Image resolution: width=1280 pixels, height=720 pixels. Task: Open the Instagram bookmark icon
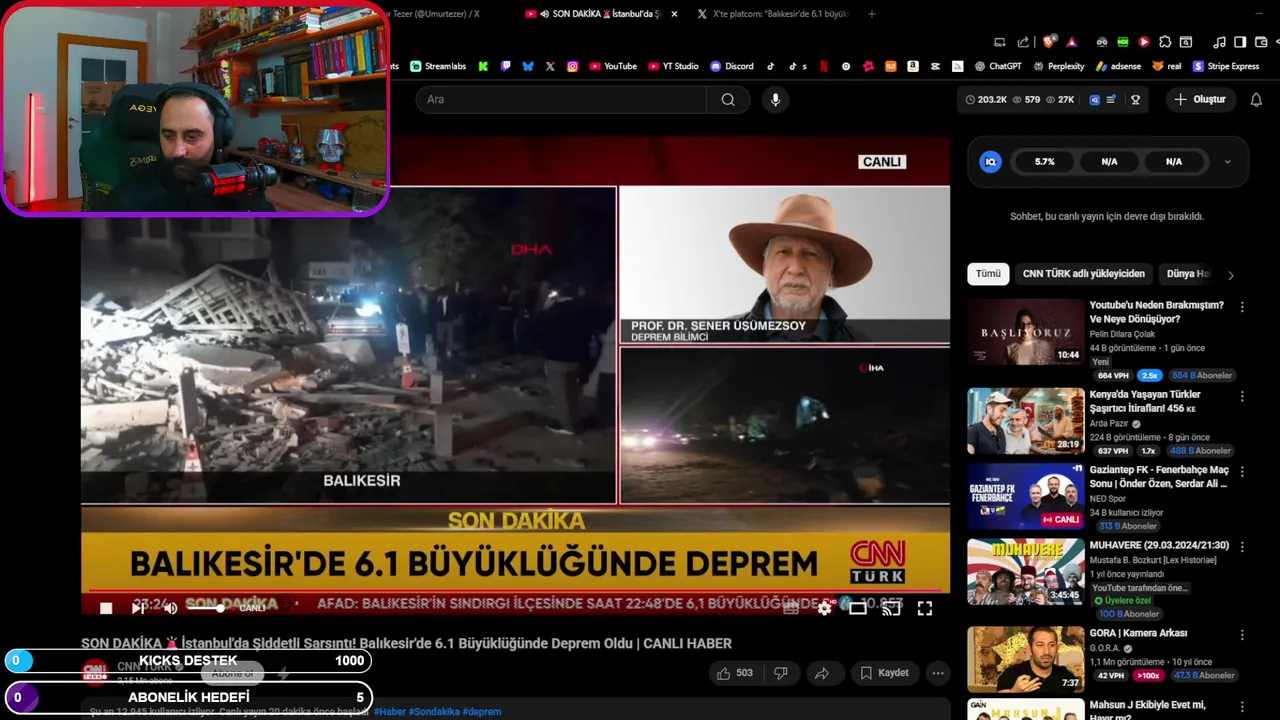pos(572,66)
